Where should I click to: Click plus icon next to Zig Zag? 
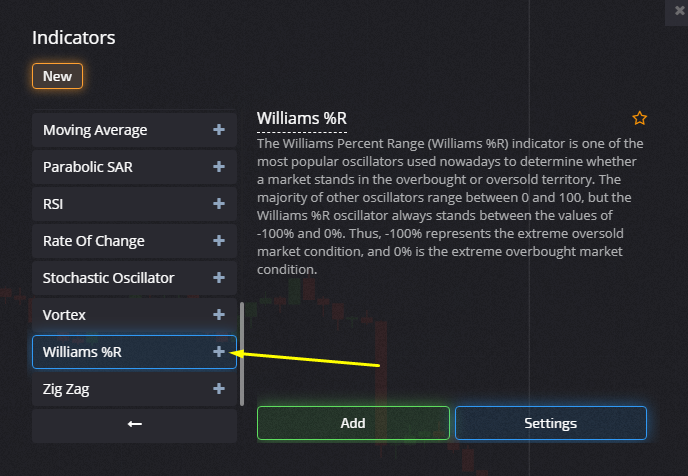tap(219, 389)
